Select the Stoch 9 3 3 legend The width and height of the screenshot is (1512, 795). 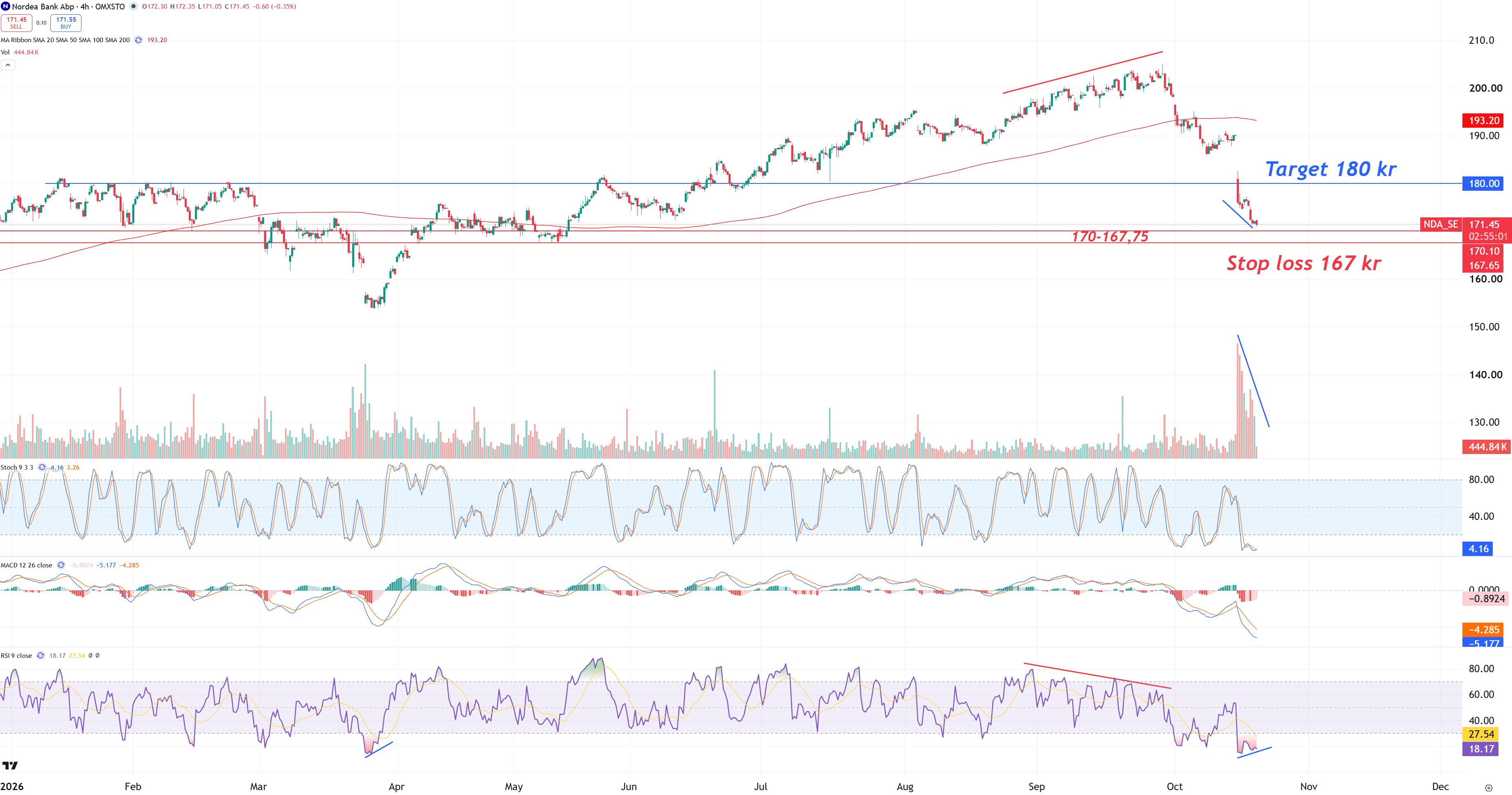[17, 467]
